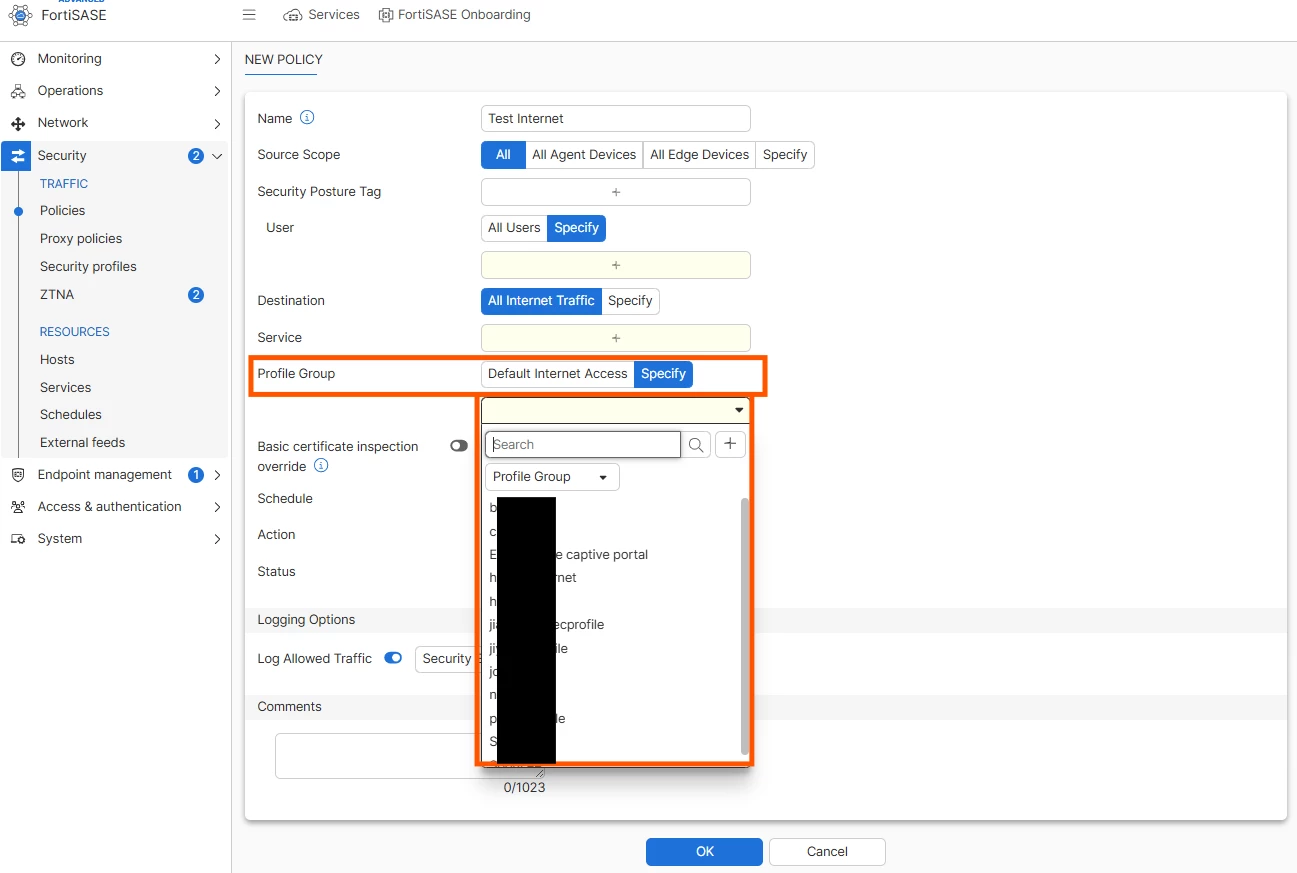Screen dimensions: 1297x873
Task: Open External feeds under Resources
Action: [82, 443]
